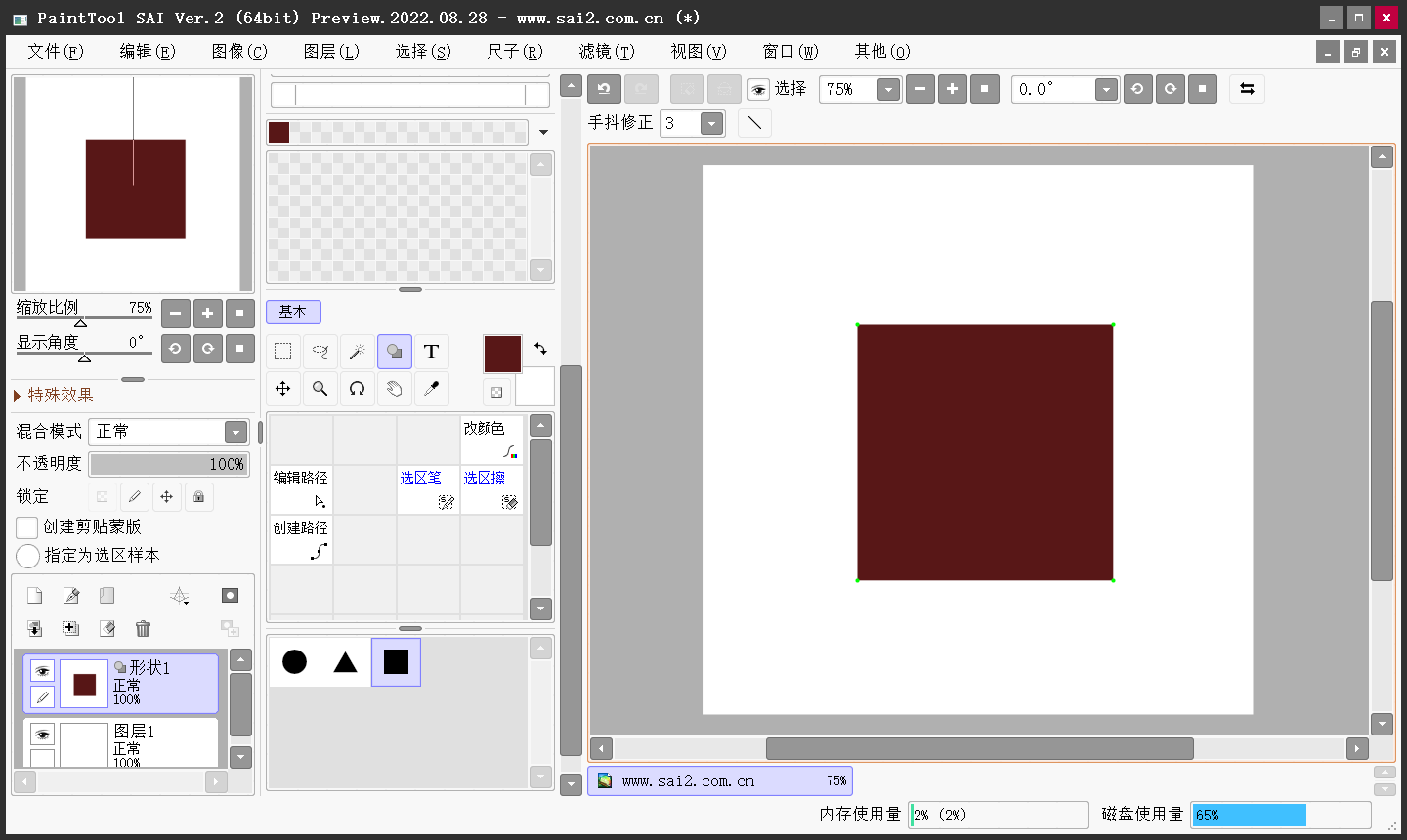Choose the circle shape preset
Screen dimensions: 1407x840
click(x=294, y=662)
